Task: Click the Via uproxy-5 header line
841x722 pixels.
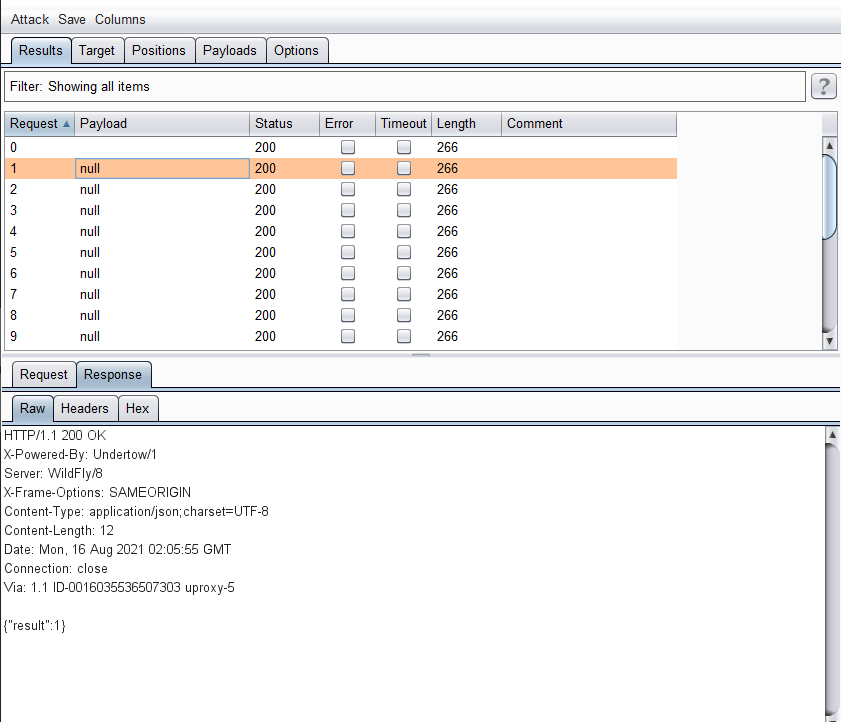Action: tap(119, 588)
